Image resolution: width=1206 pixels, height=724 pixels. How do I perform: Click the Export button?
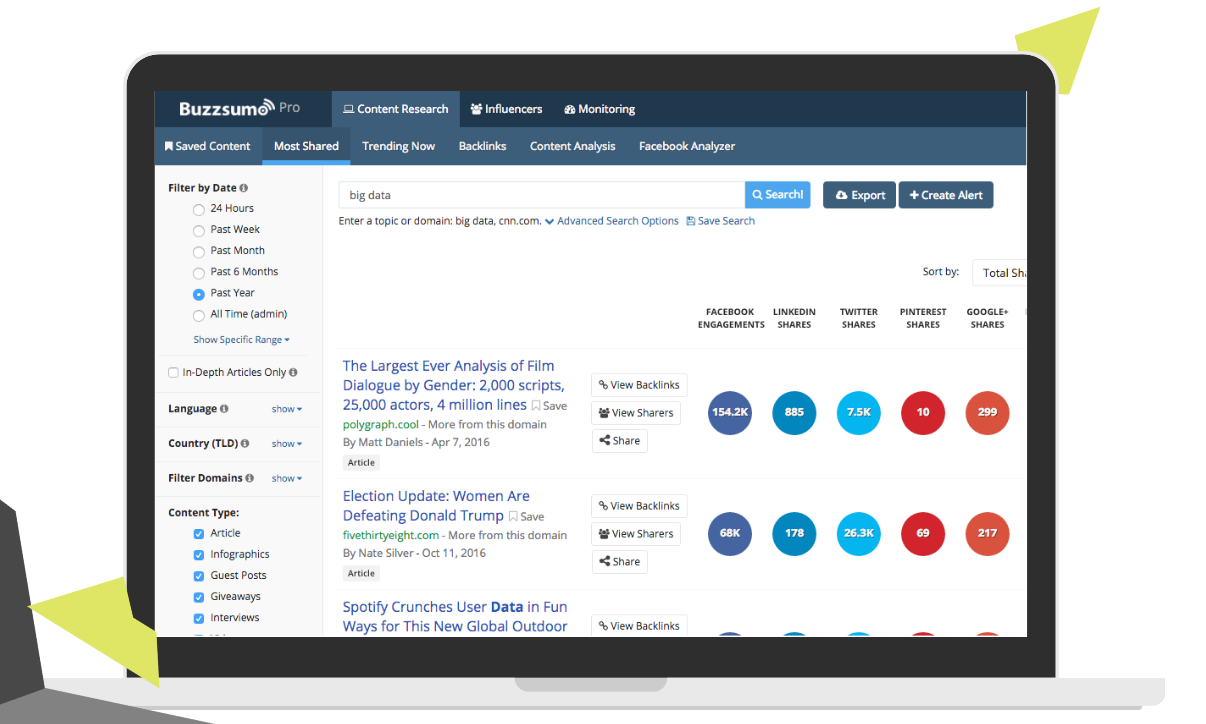859,195
